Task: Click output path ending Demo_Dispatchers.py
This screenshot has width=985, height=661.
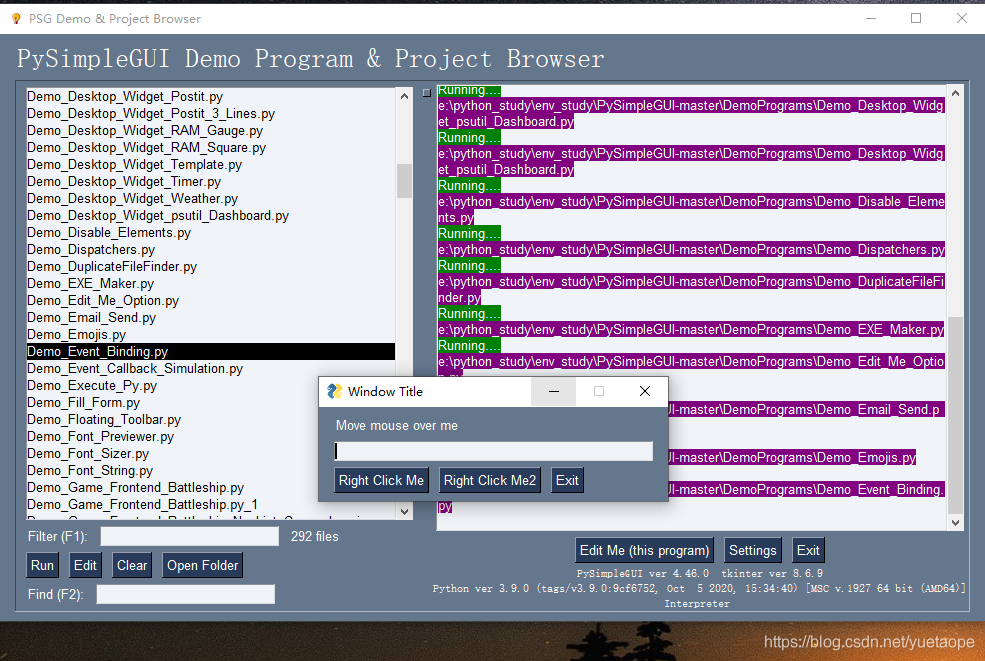Action: pos(691,249)
